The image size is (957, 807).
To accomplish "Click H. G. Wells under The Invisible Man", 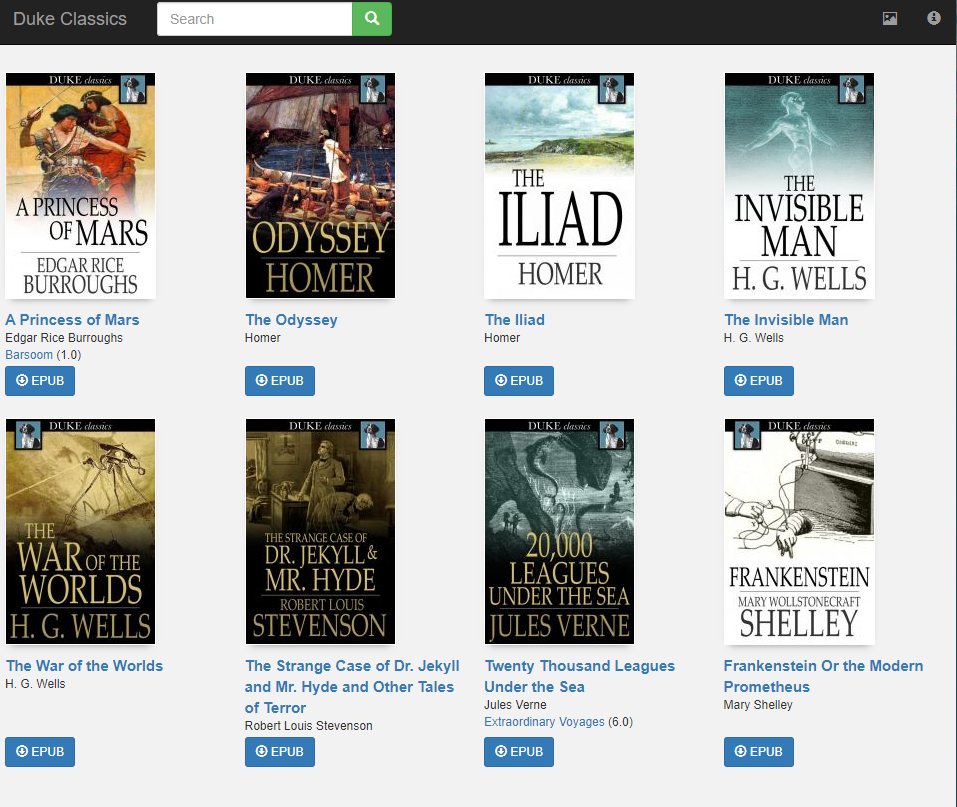I will coord(754,338).
